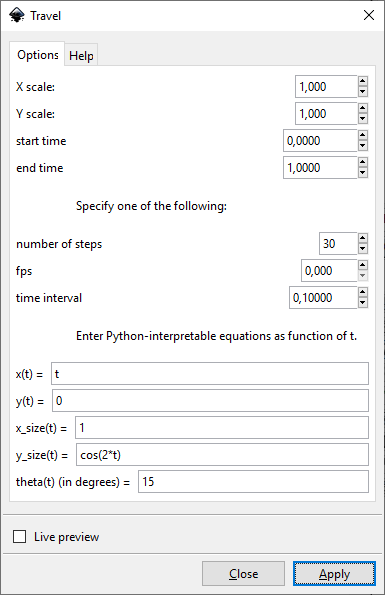Viewport: 385px width, 595px height.
Task: Decrement end time spinner down arrow
Action: coord(363,173)
